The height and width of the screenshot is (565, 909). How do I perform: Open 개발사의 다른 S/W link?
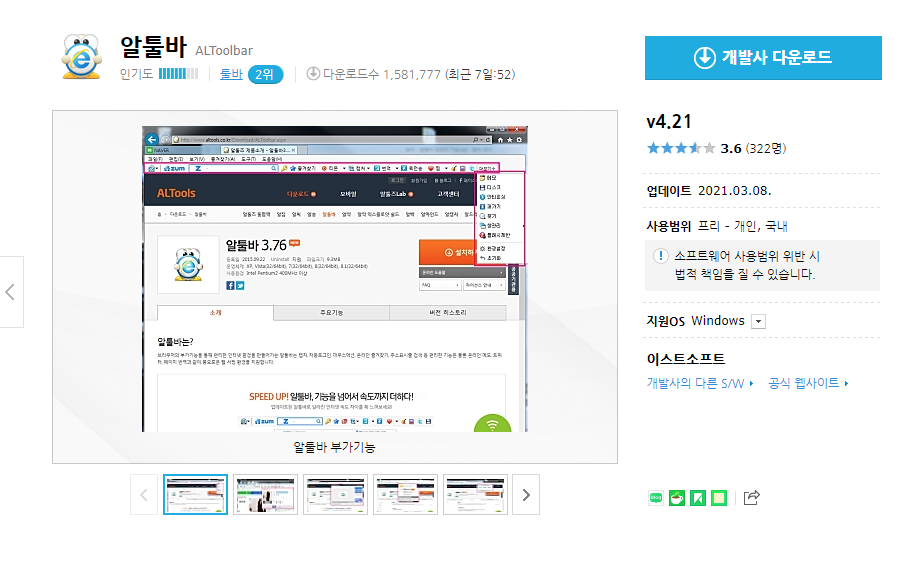(x=700, y=383)
